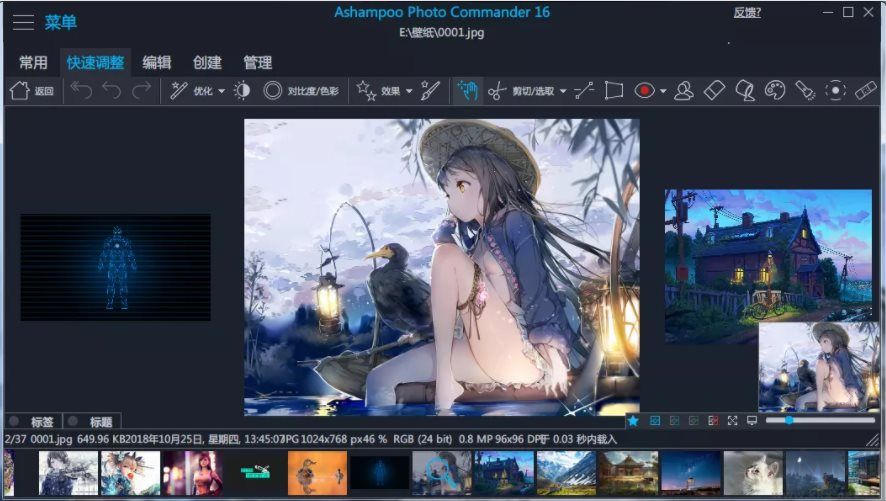Click the blue star favorite icon
886x501 pixels.
pos(633,421)
